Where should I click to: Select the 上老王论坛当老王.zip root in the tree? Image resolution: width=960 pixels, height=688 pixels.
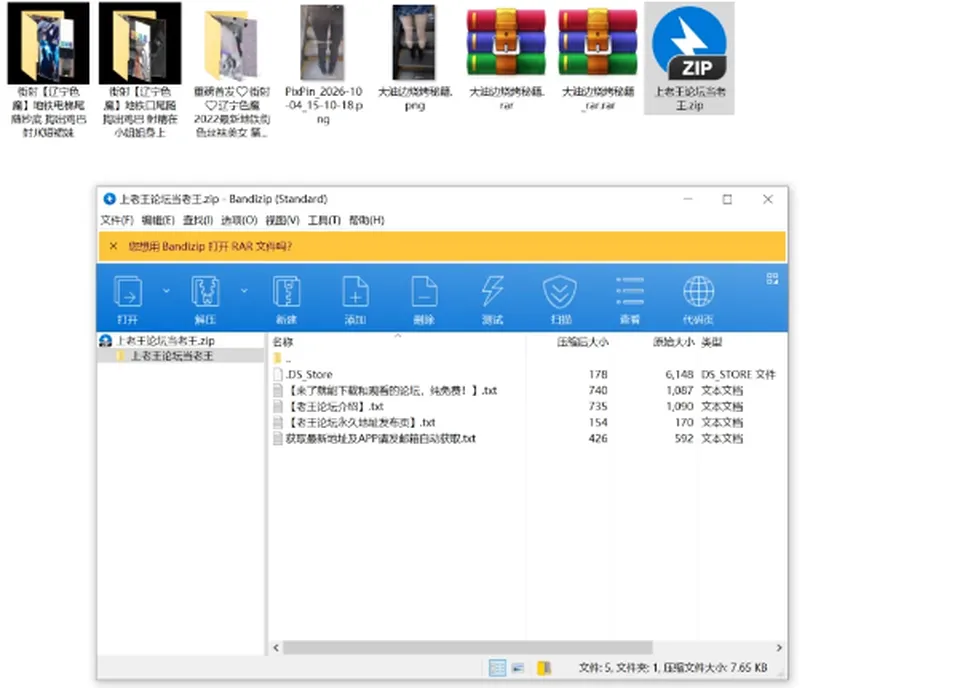click(x=165, y=341)
